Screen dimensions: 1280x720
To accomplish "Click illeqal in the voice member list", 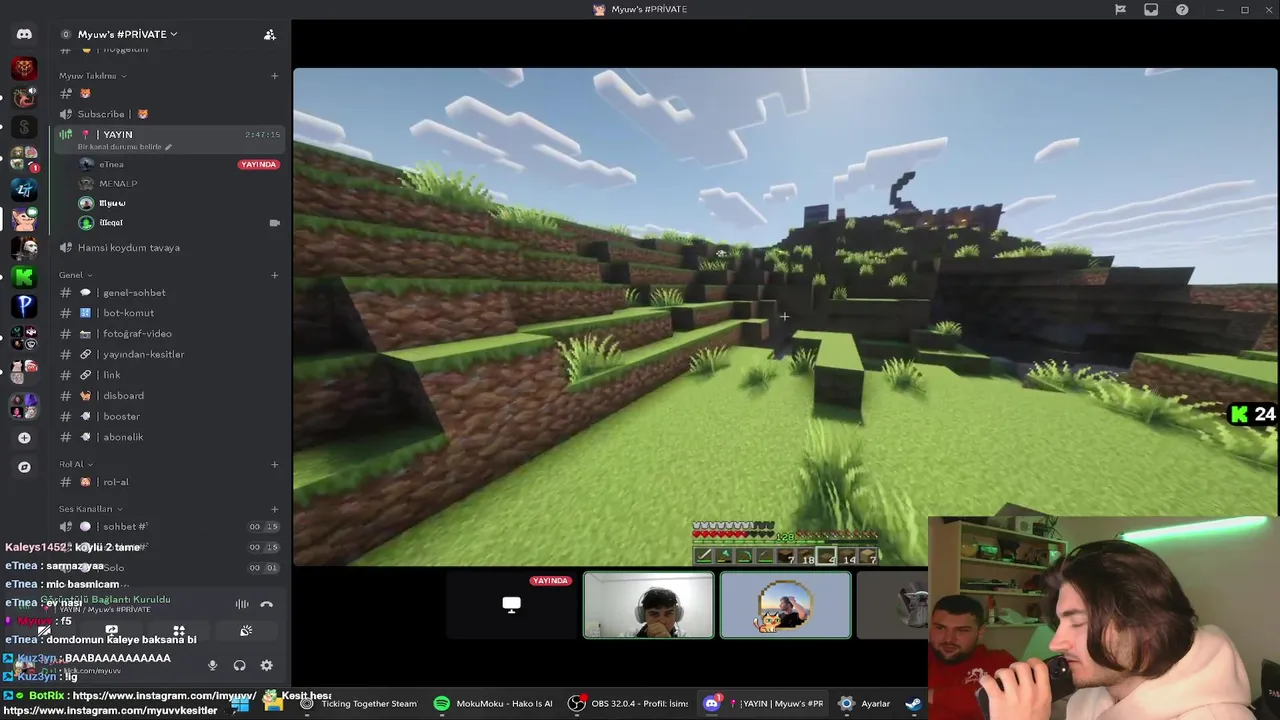I will [179, 223].
